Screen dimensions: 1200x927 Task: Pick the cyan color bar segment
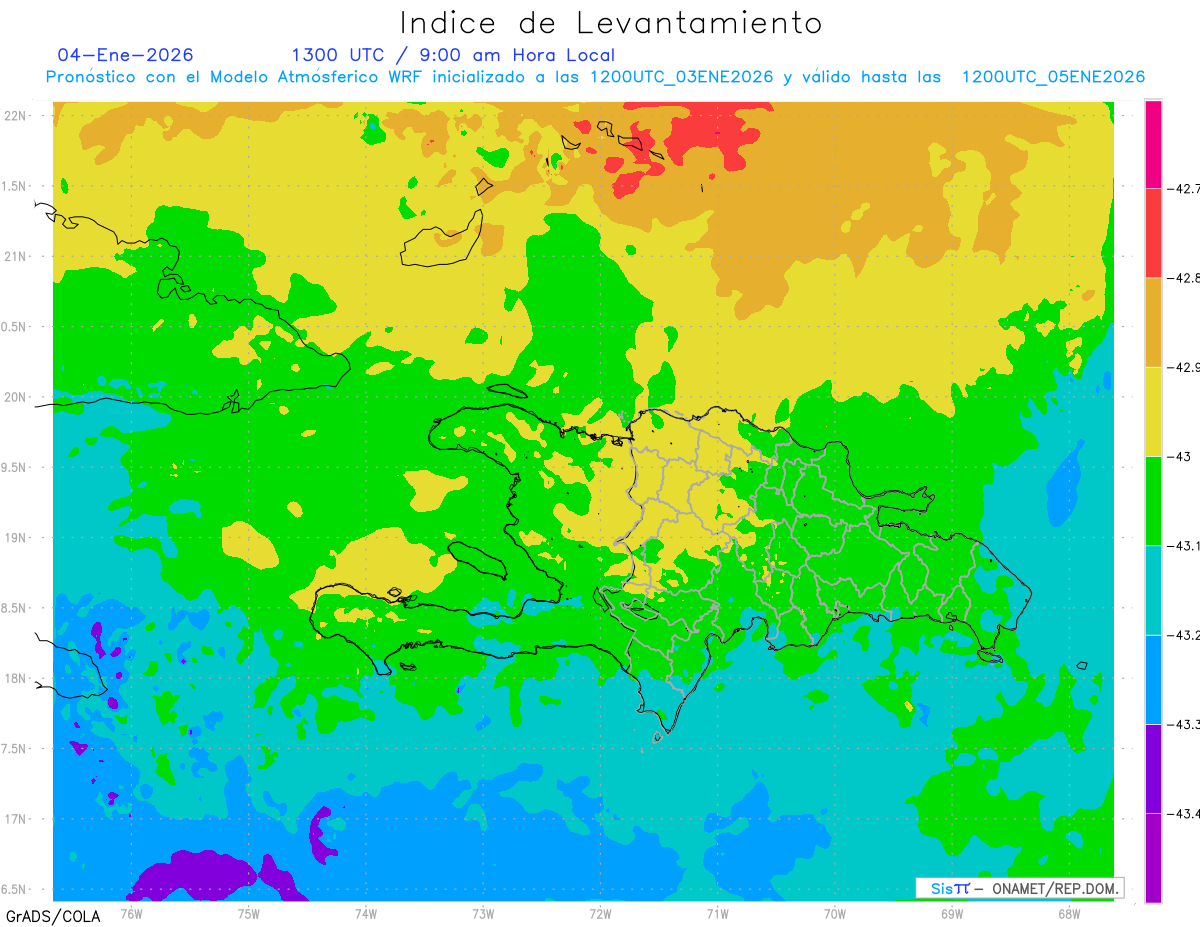coord(1153,590)
